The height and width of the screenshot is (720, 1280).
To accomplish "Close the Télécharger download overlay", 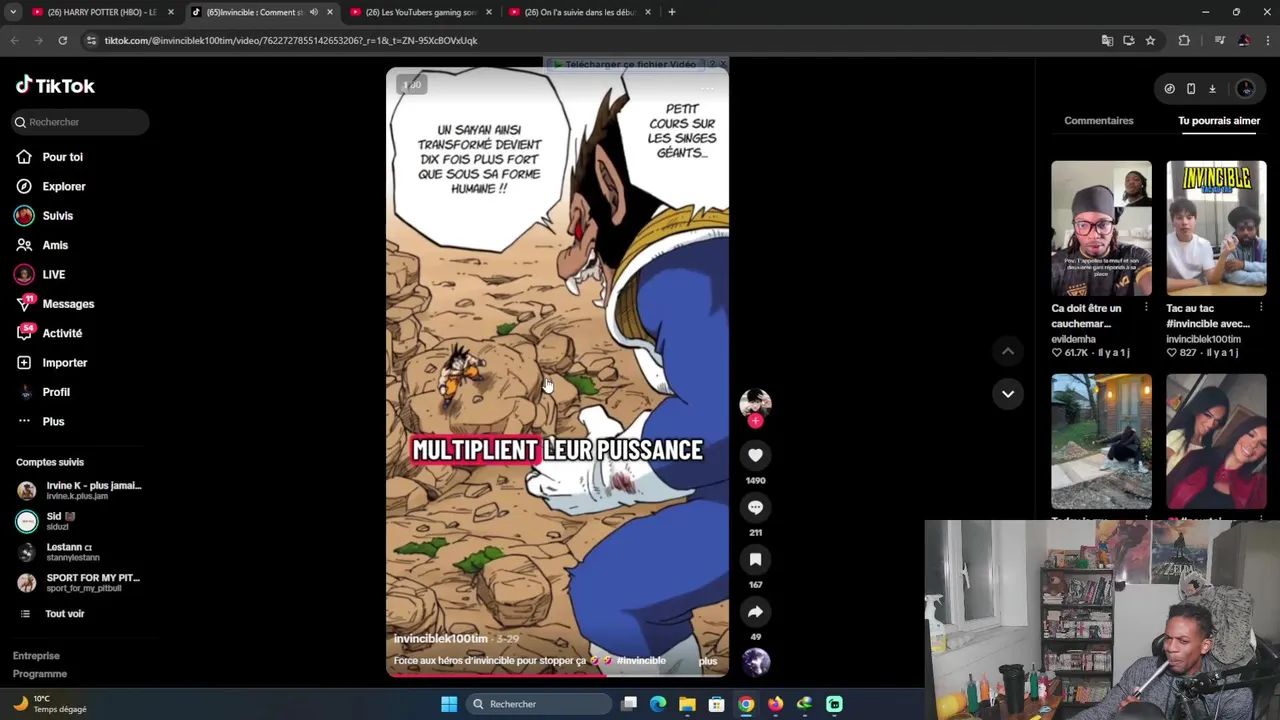I will [722, 65].
